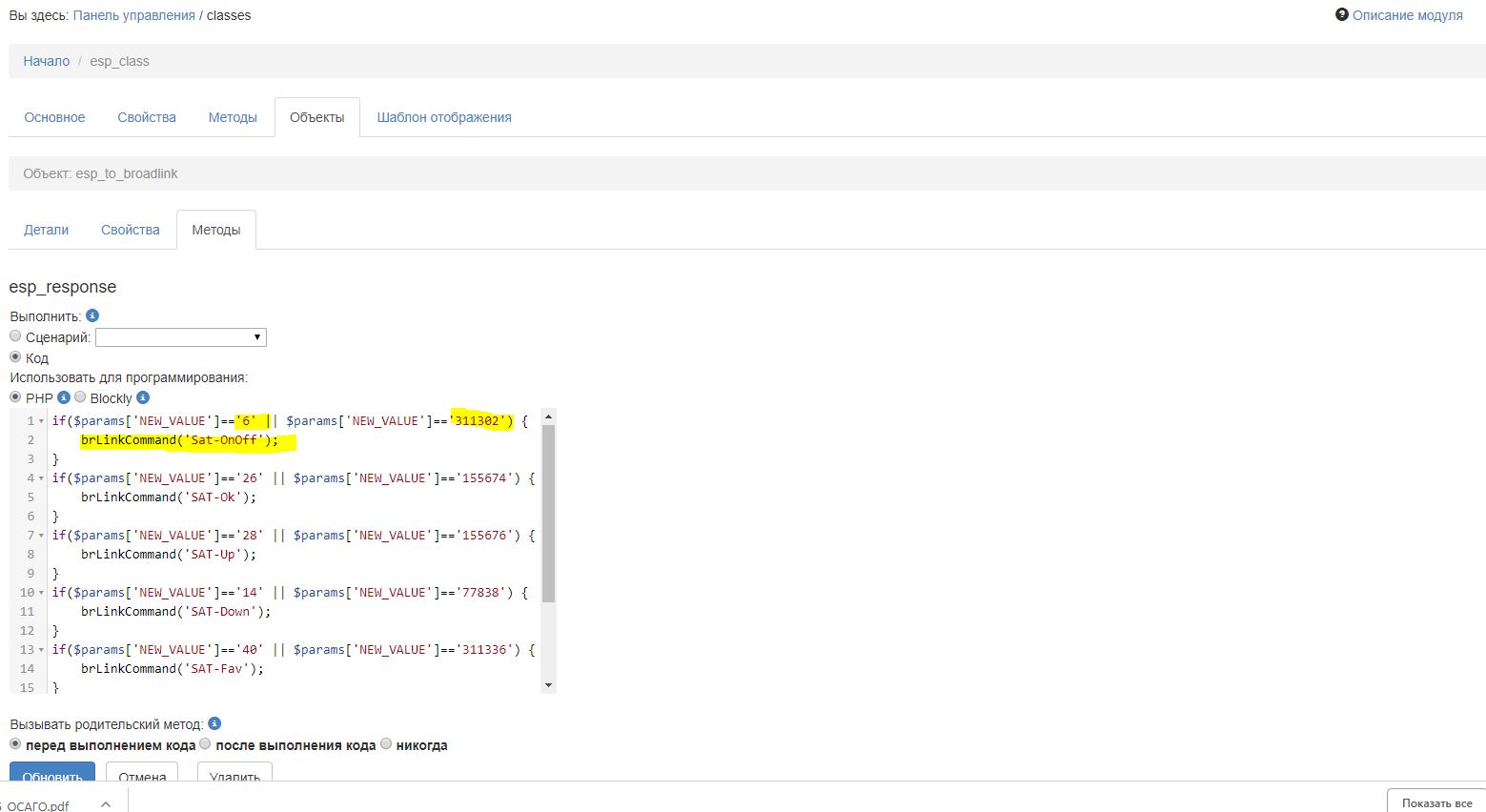Screen dimensions: 1486x812
Task: Click the code editor scroll up arrow
Action: tap(548, 417)
